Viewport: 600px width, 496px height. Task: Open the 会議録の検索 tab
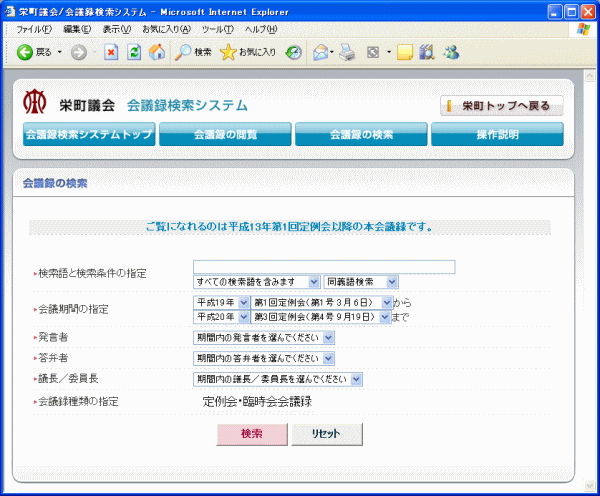361,134
